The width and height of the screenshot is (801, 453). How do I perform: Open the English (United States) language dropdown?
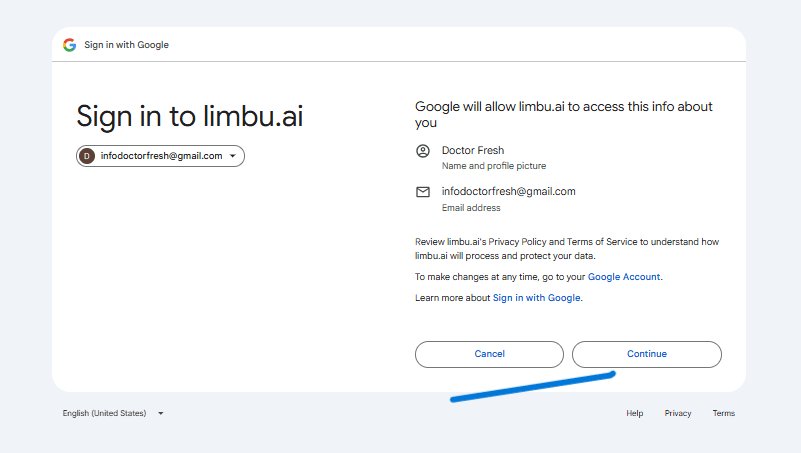pos(113,413)
